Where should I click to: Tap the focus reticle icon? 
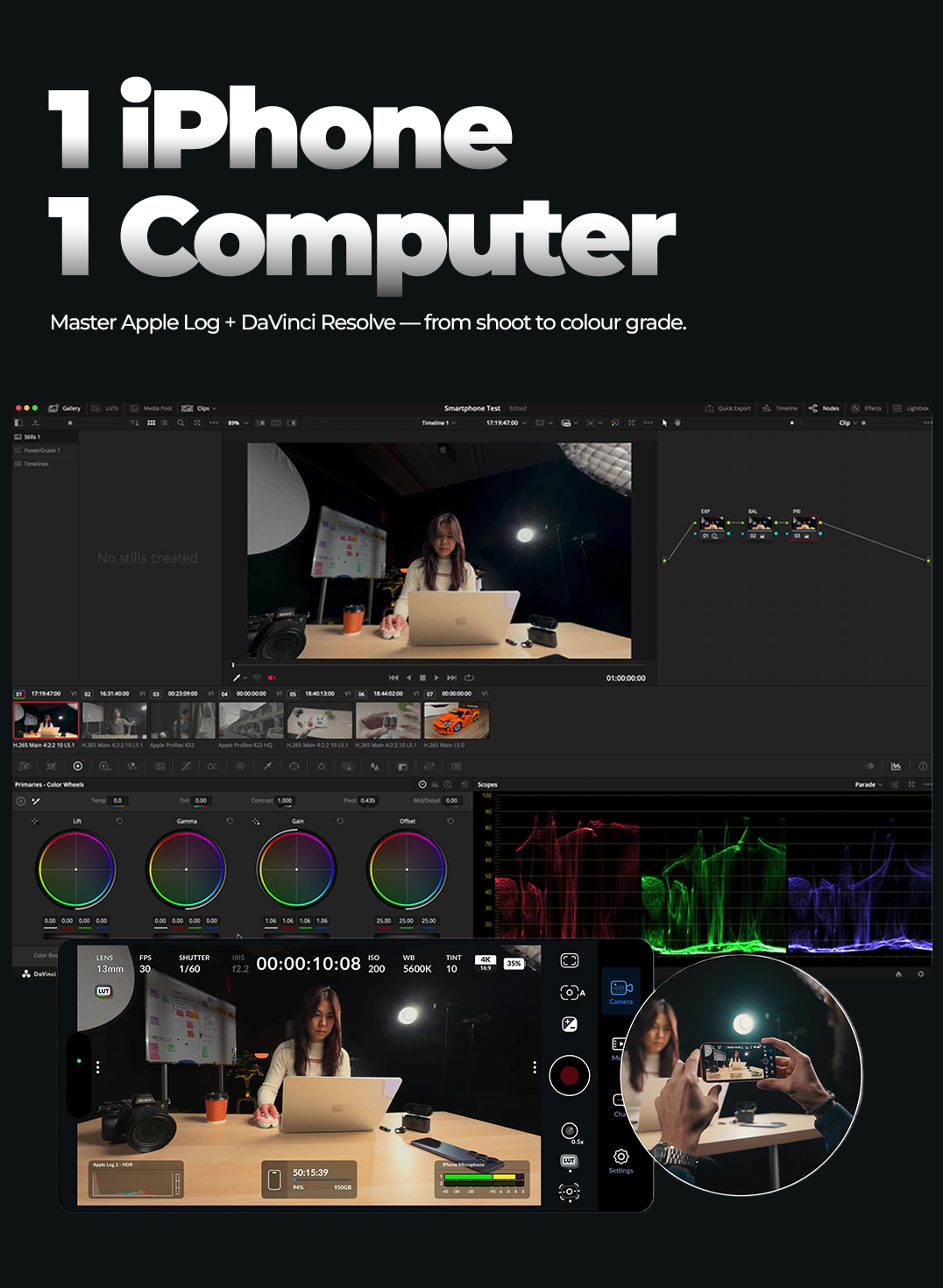[x=570, y=1192]
